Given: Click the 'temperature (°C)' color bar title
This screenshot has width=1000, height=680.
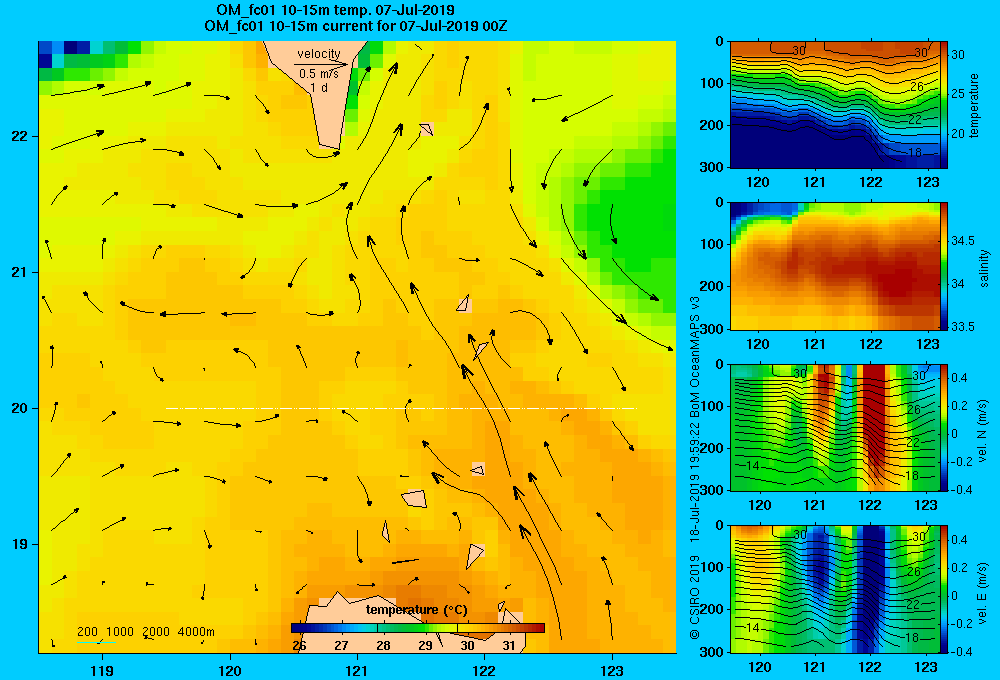Looking at the screenshot, I should 416,610.
